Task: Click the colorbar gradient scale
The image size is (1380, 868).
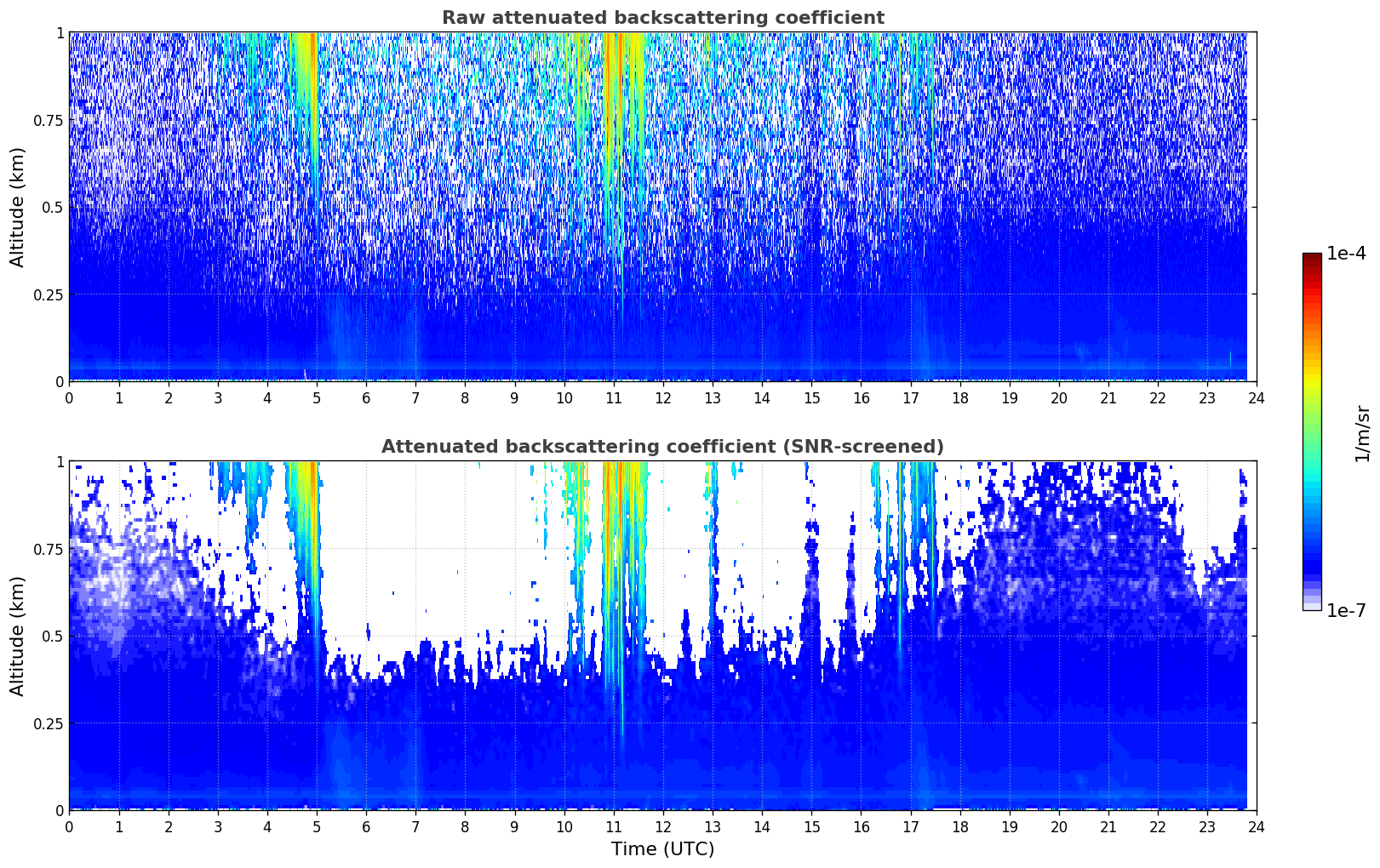Action: pos(1312,431)
